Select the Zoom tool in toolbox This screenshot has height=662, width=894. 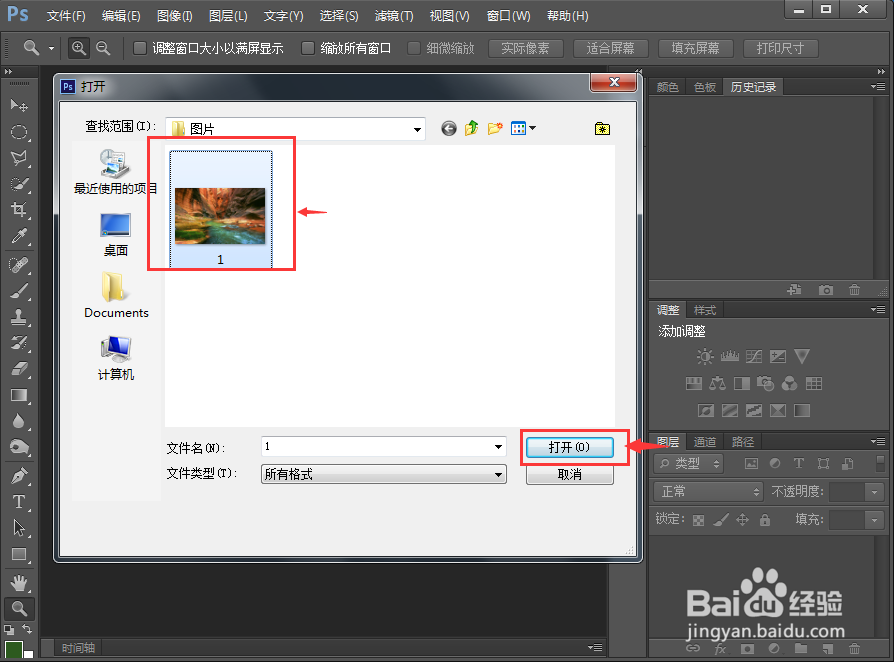point(19,608)
